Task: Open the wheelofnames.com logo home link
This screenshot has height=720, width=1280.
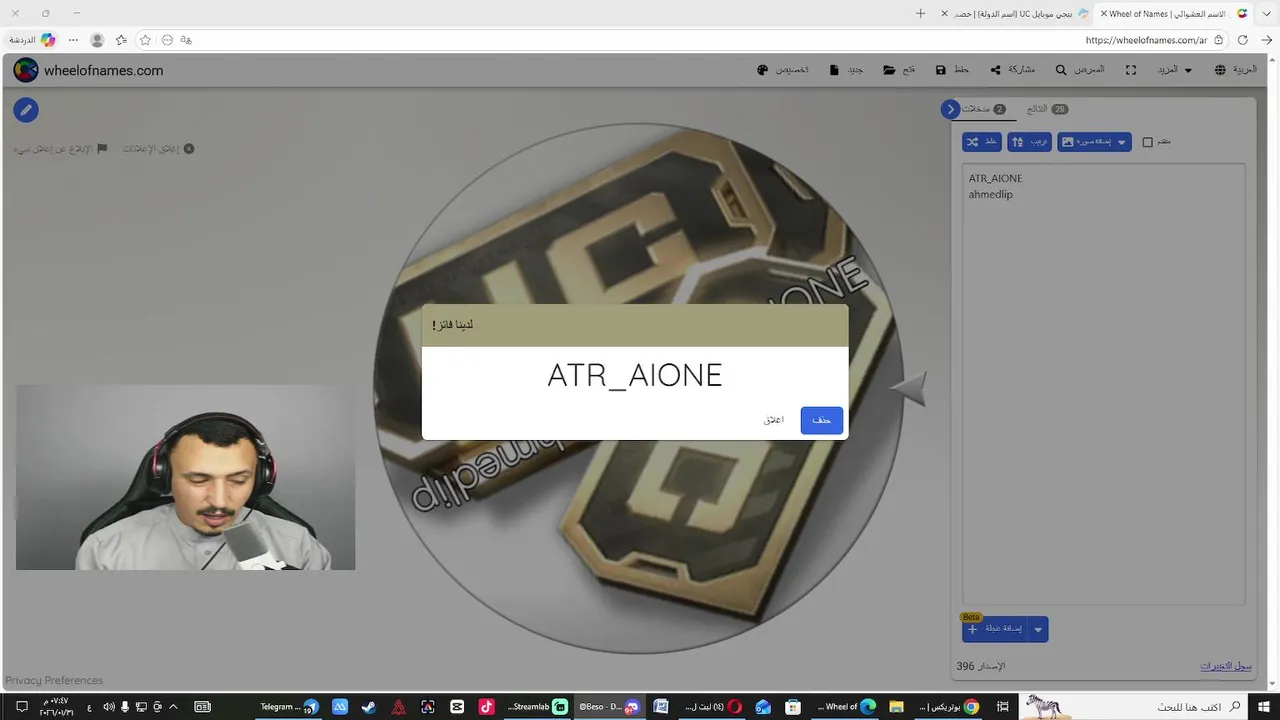Action: 88,70
